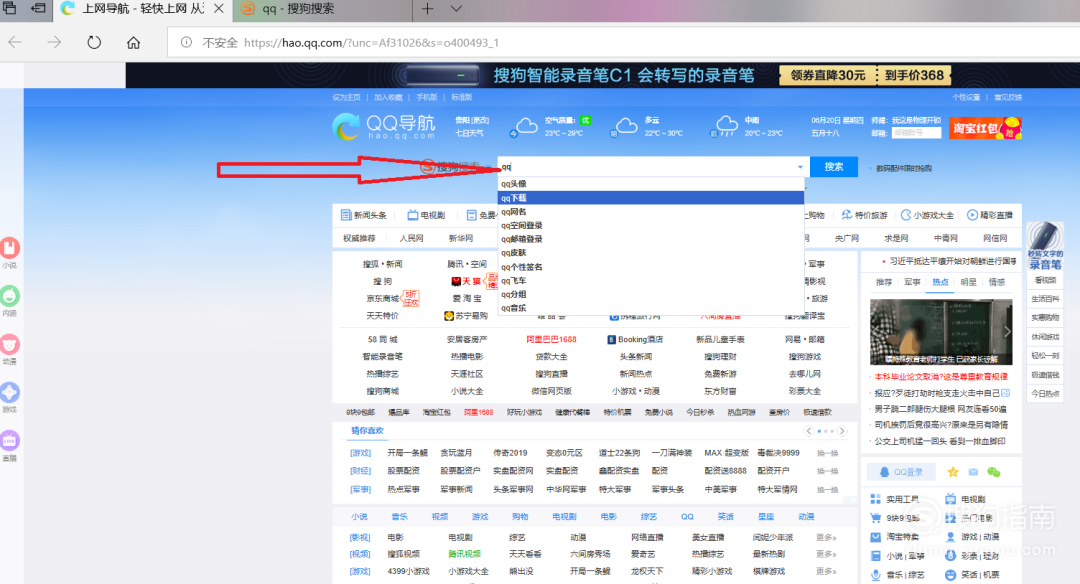Open the 人民网 link

[411, 238]
